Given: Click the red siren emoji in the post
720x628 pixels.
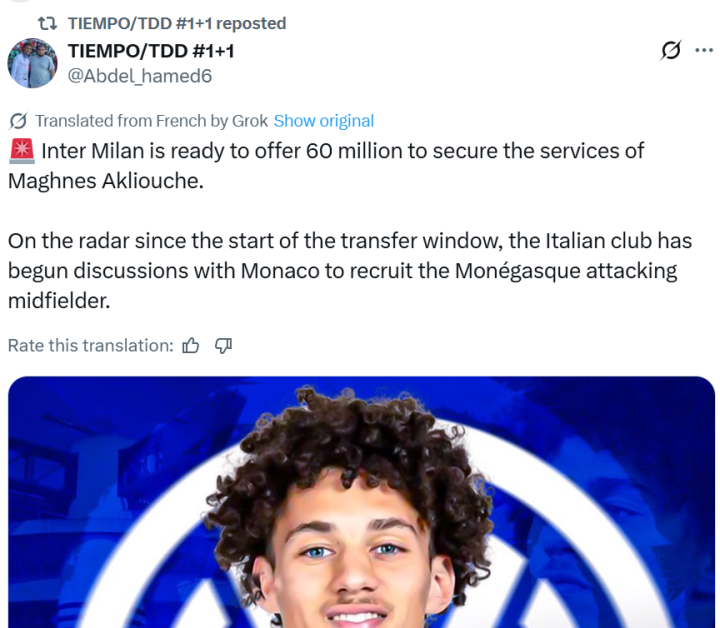Looking at the screenshot, I should coord(22,151).
